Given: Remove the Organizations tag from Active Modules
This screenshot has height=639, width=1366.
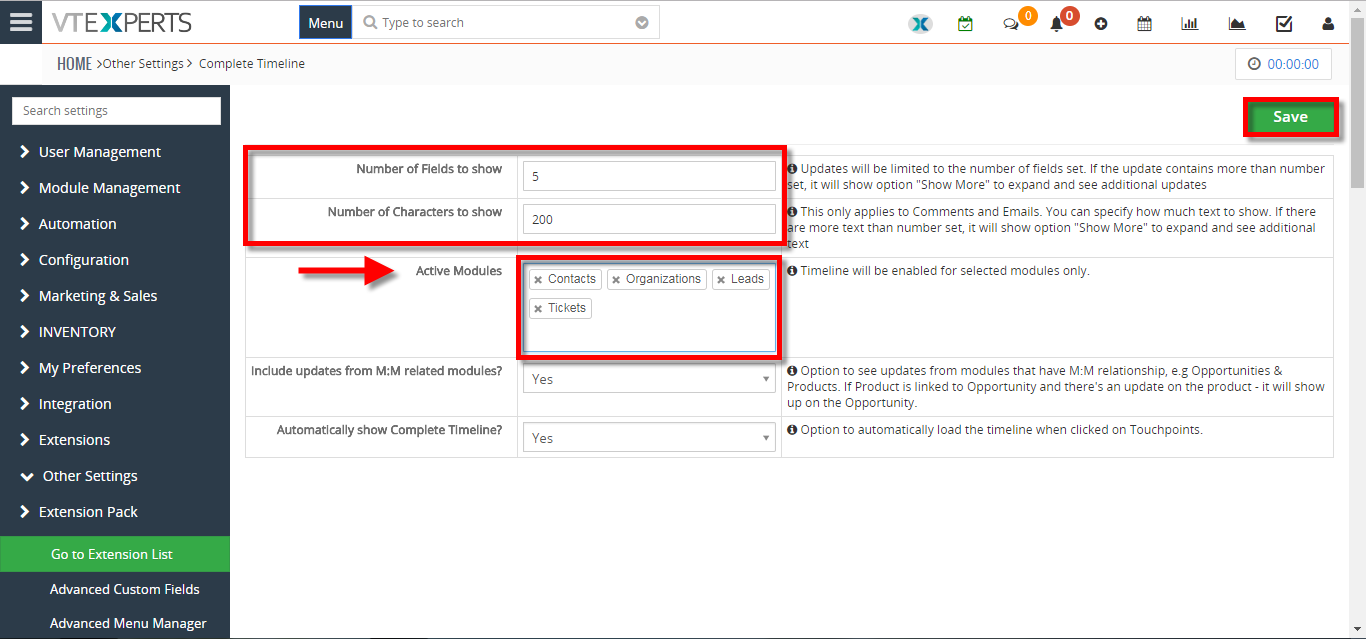Looking at the screenshot, I should coord(616,280).
